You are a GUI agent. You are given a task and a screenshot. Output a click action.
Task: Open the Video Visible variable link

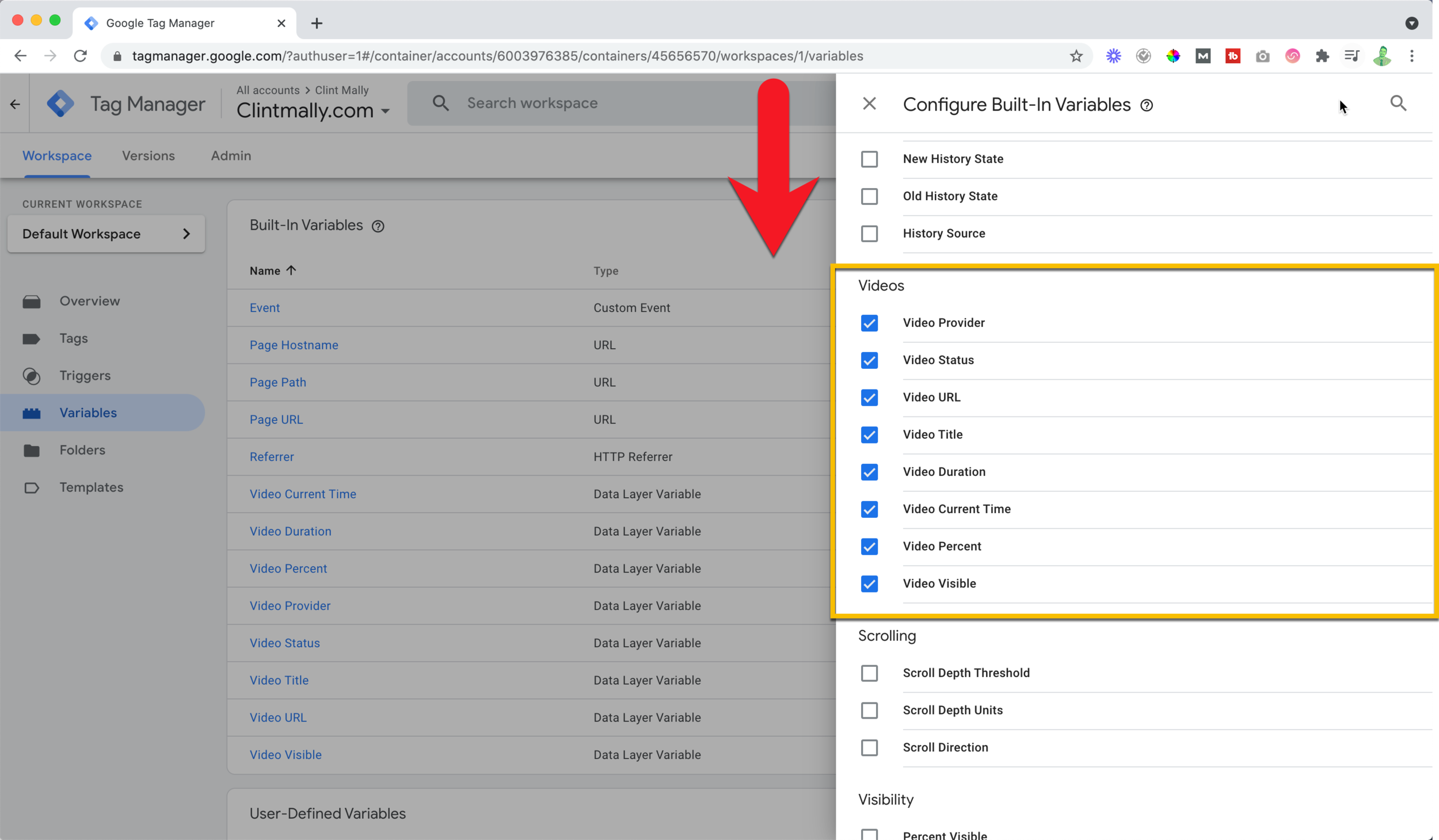tap(285, 755)
